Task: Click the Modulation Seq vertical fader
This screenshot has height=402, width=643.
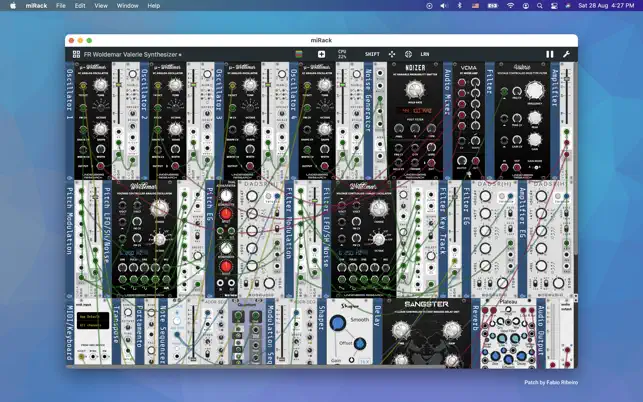Action: 282,333
